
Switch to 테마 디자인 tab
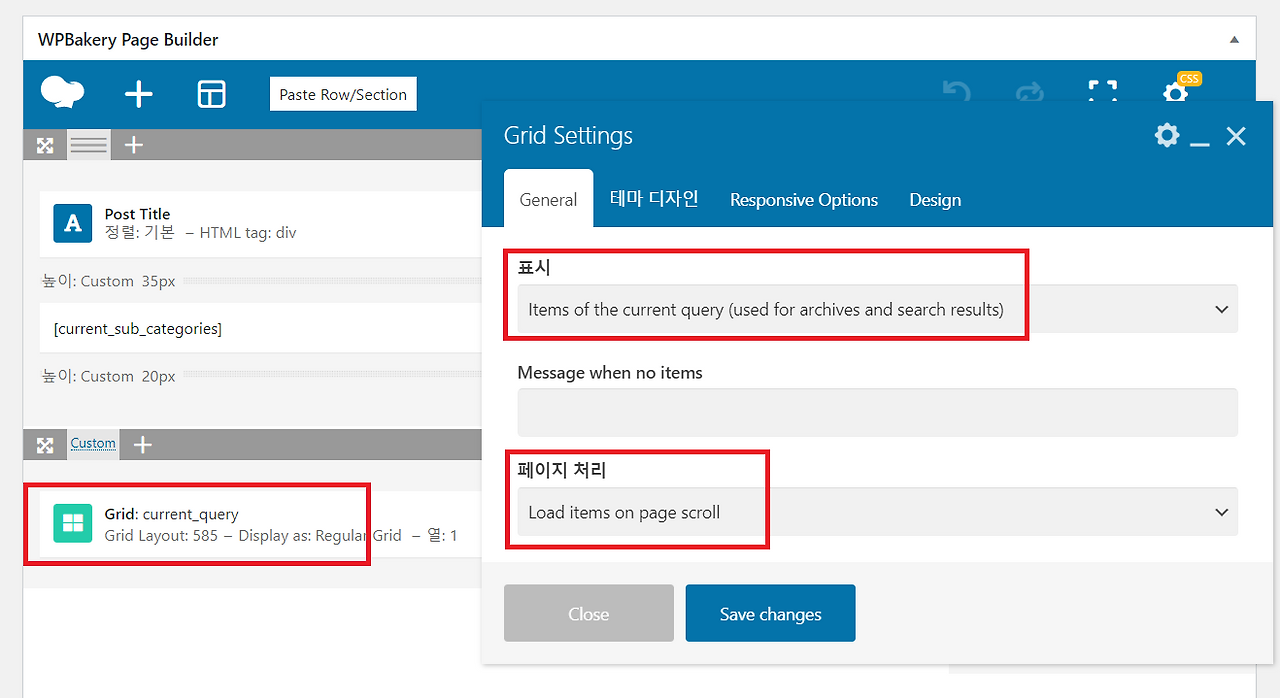(x=654, y=199)
